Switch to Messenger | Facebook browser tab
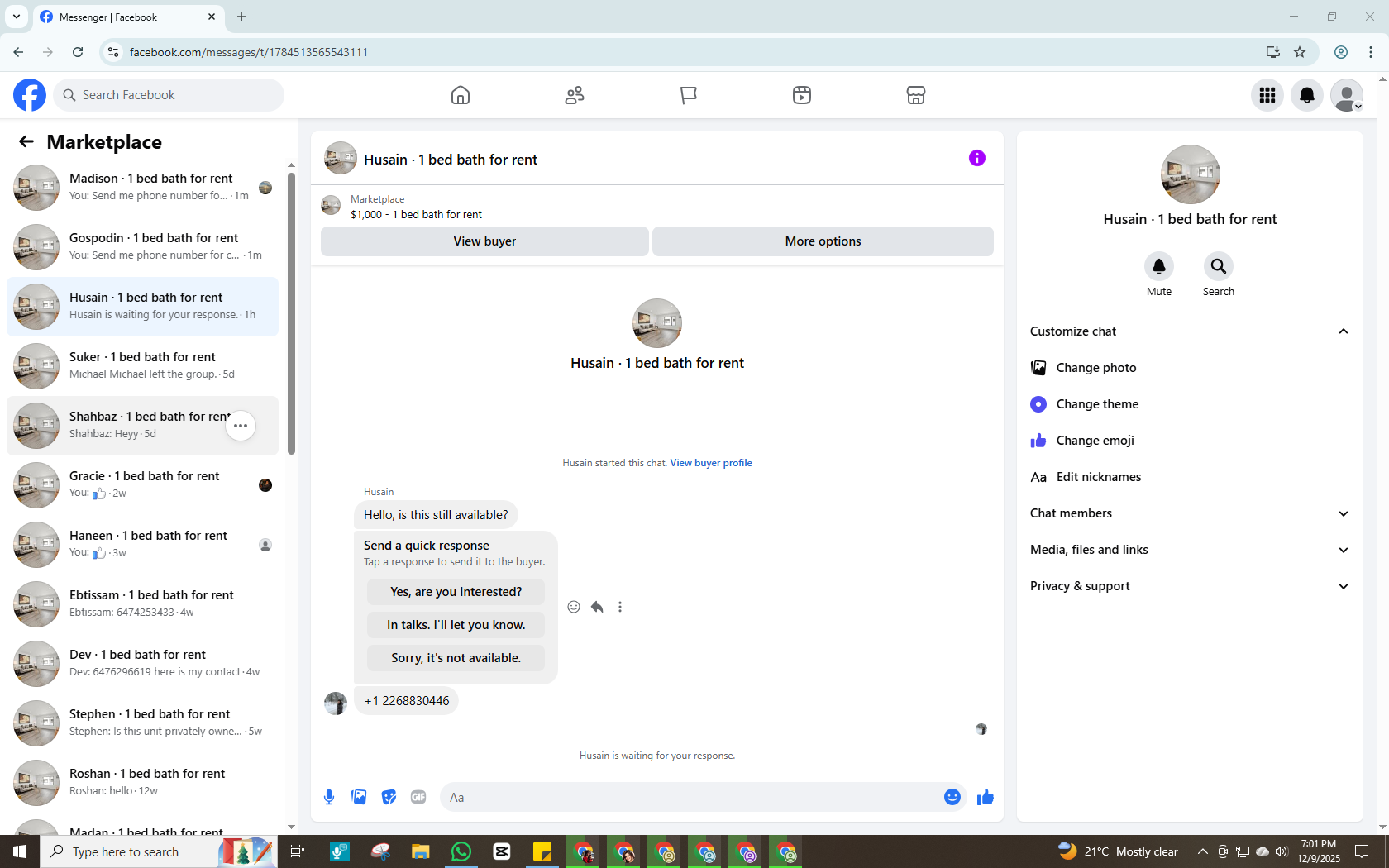This screenshot has height=868, width=1389. pyautogui.click(x=128, y=17)
